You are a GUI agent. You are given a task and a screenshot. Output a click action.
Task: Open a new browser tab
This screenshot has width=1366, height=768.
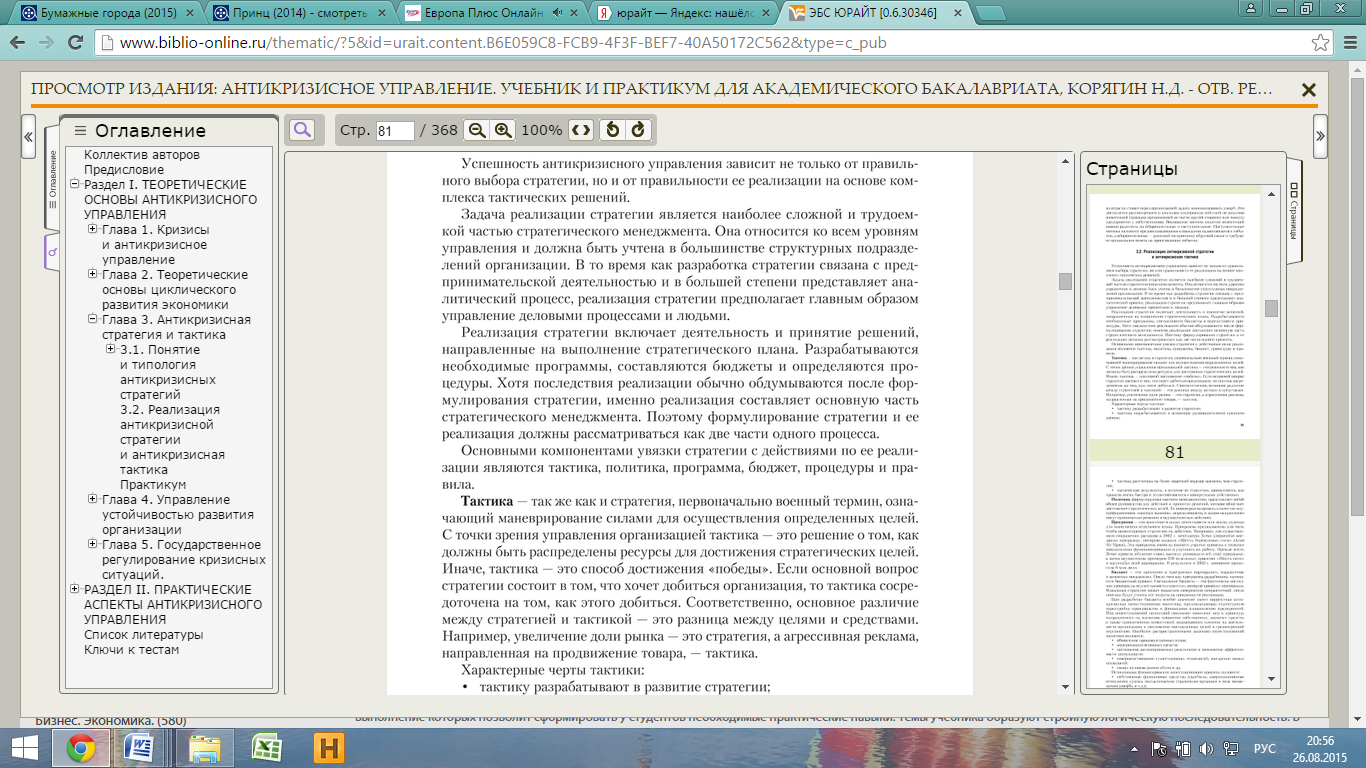[x=991, y=14]
